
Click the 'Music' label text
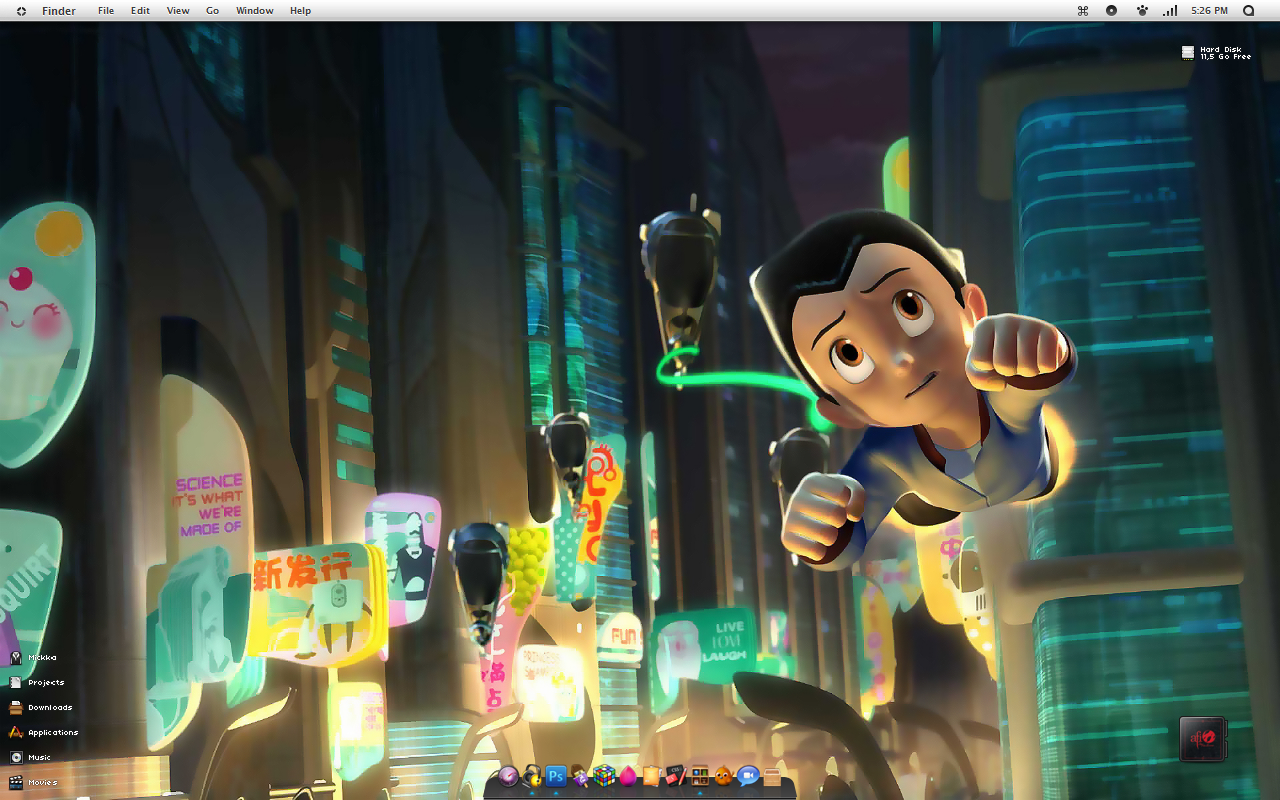point(39,758)
